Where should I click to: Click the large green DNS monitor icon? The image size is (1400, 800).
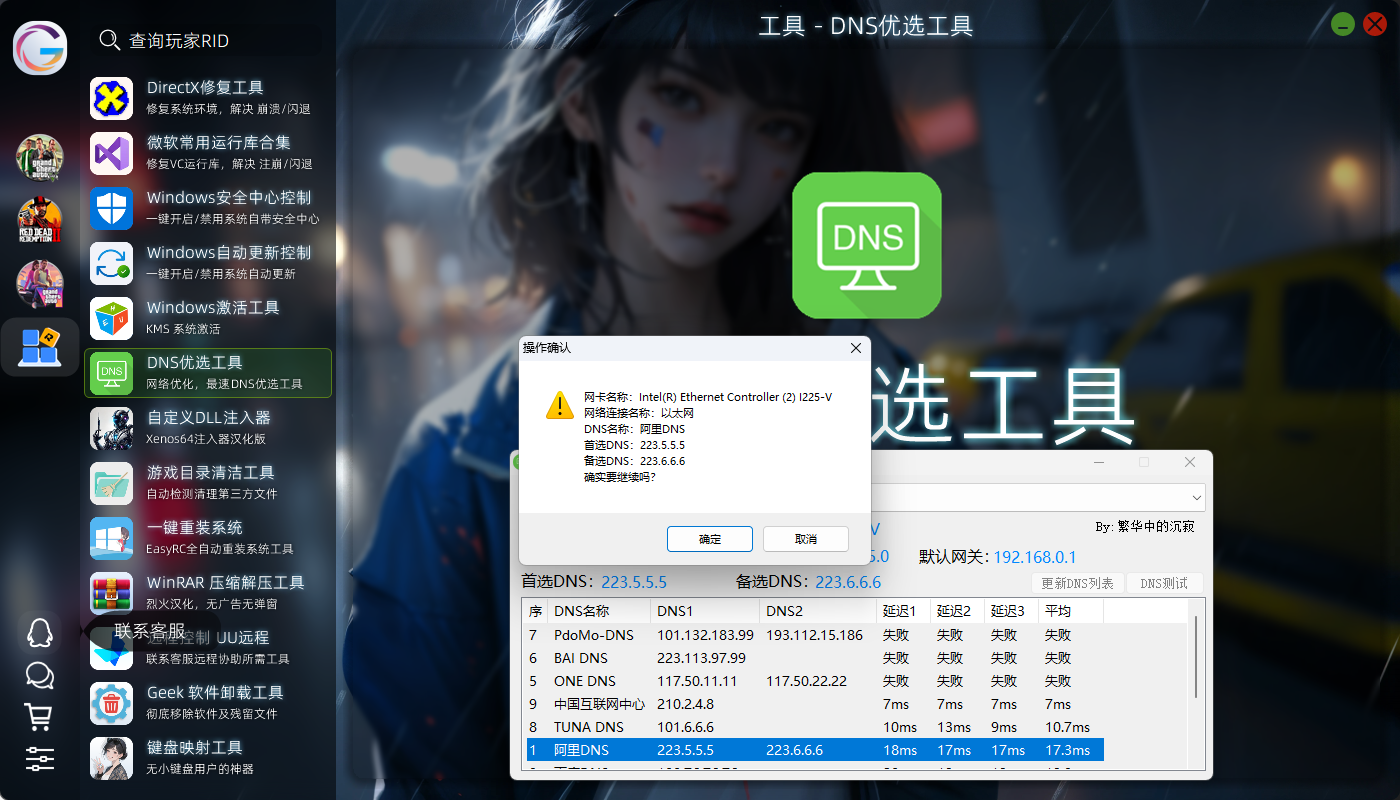[866, 245]
